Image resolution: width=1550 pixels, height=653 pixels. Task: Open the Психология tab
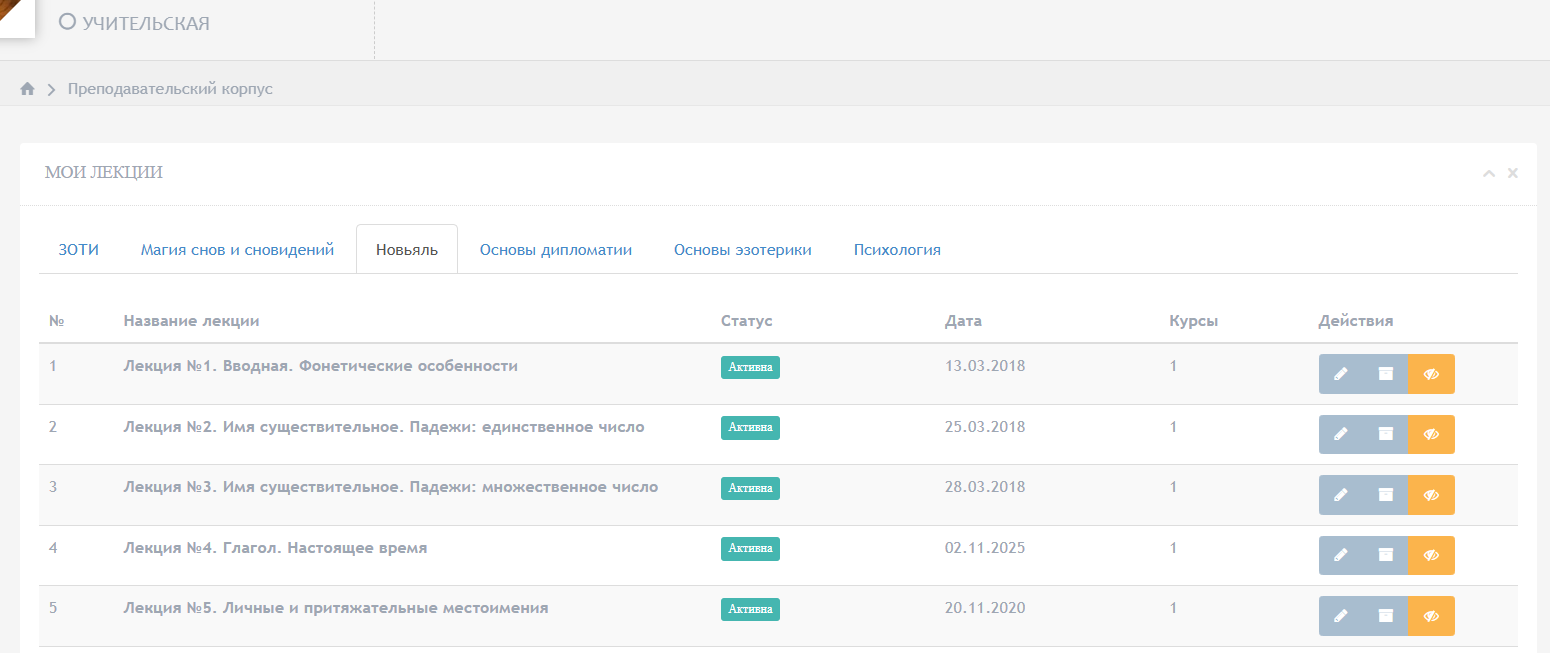(x=897, y=250)
